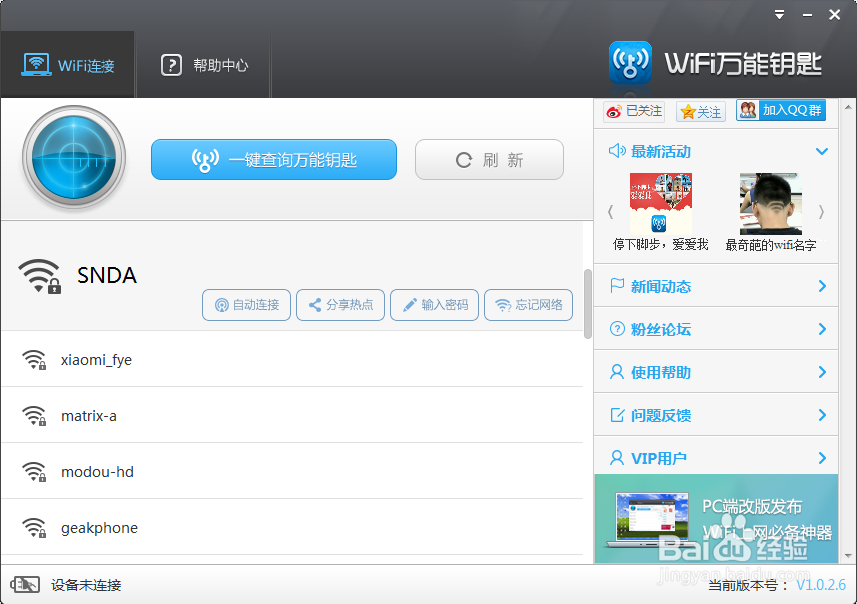This screenshot has height=604, width=857.
Task: Click the circular arrow icon on refresh button
Action: [x=464, y=160]
